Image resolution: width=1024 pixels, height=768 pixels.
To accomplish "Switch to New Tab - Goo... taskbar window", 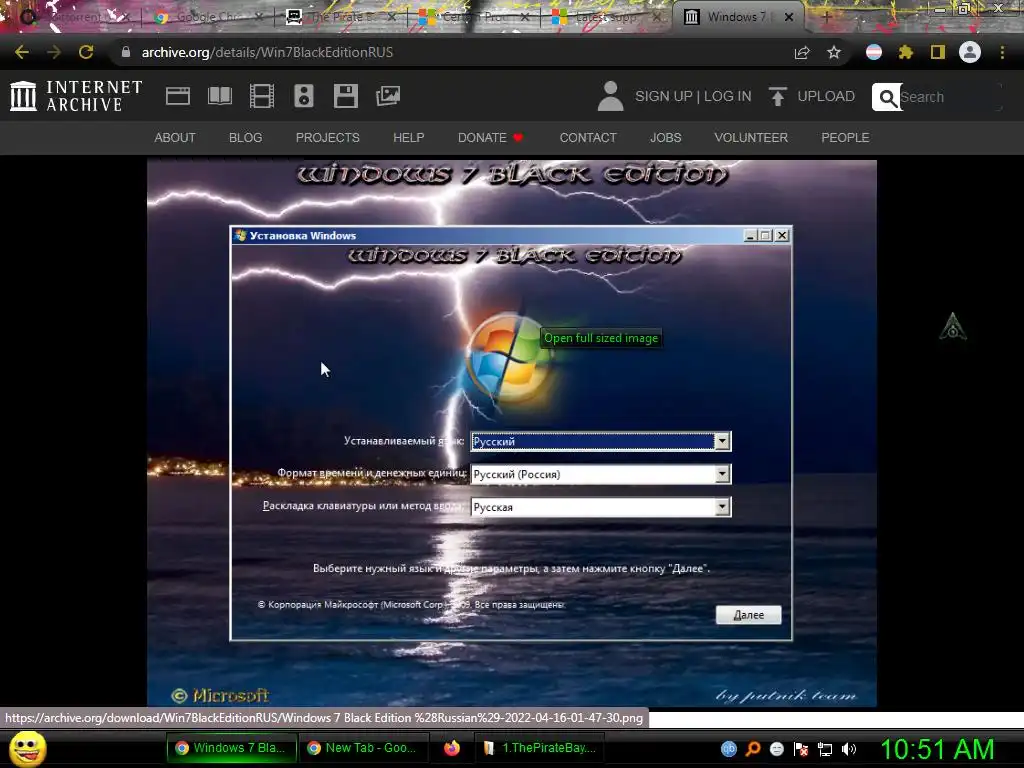I will [x=363, y=748].
